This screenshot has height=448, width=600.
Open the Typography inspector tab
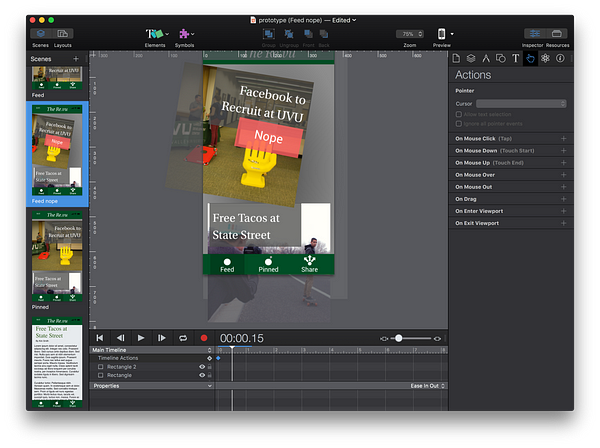click(515, 58)
